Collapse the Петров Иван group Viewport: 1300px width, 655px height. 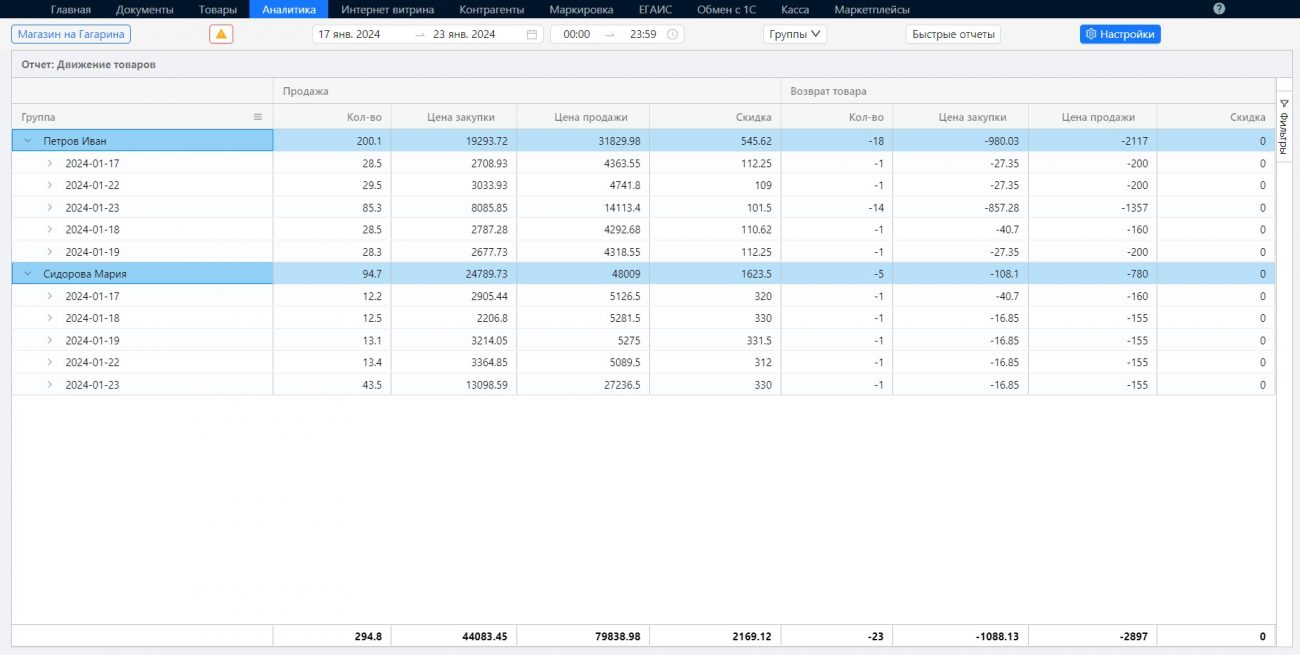27,141
